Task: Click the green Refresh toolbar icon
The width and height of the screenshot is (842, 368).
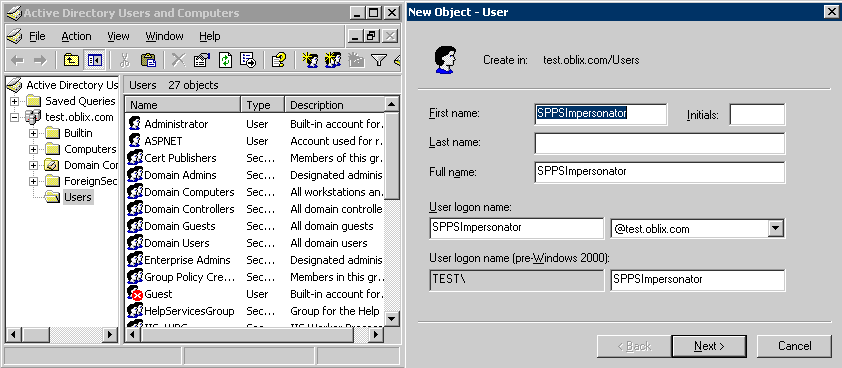Action: click(225, 60)
